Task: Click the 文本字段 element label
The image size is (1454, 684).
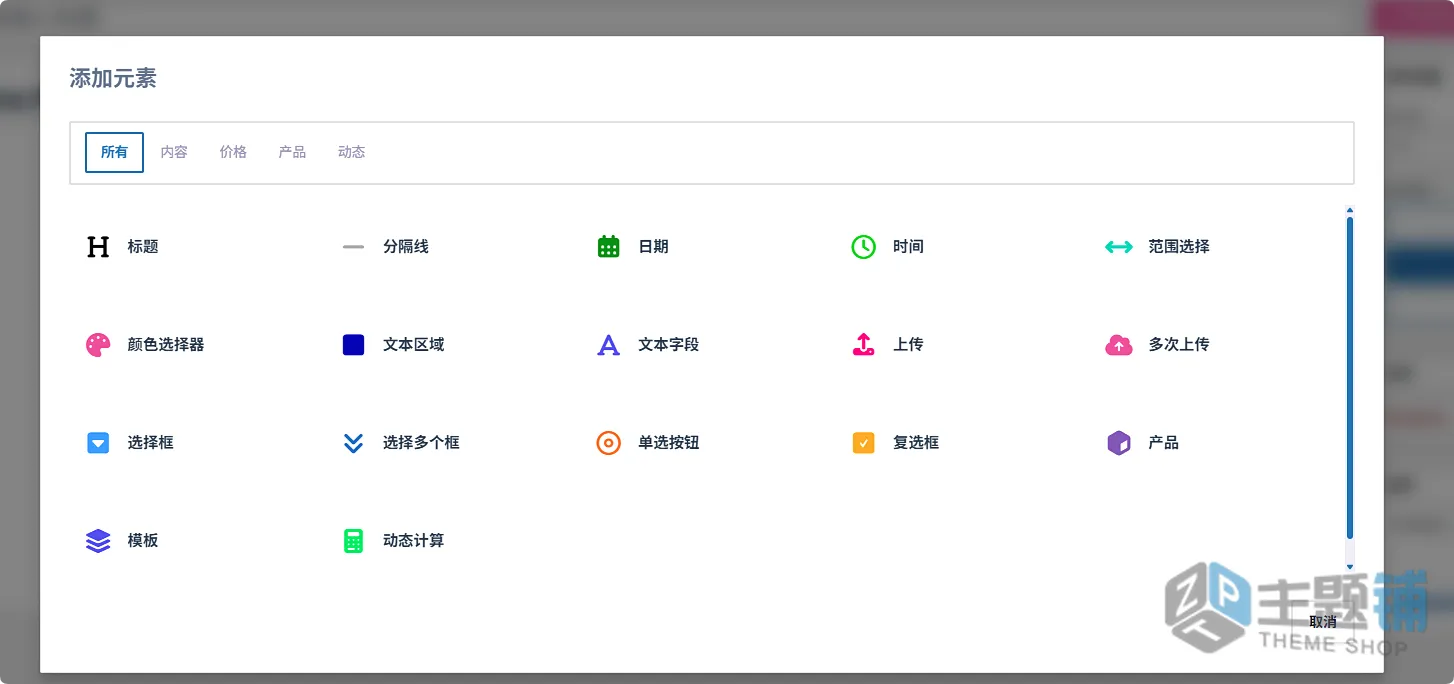Action: 669,345
